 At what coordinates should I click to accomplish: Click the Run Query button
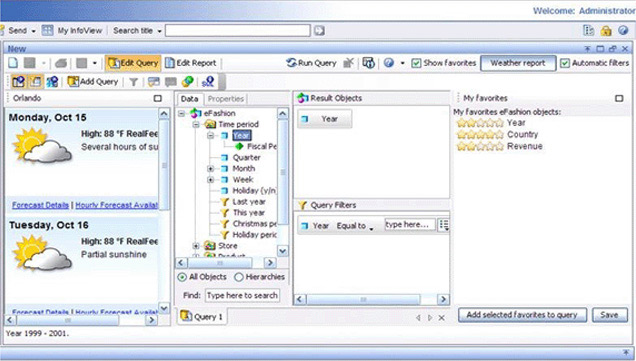311,63
